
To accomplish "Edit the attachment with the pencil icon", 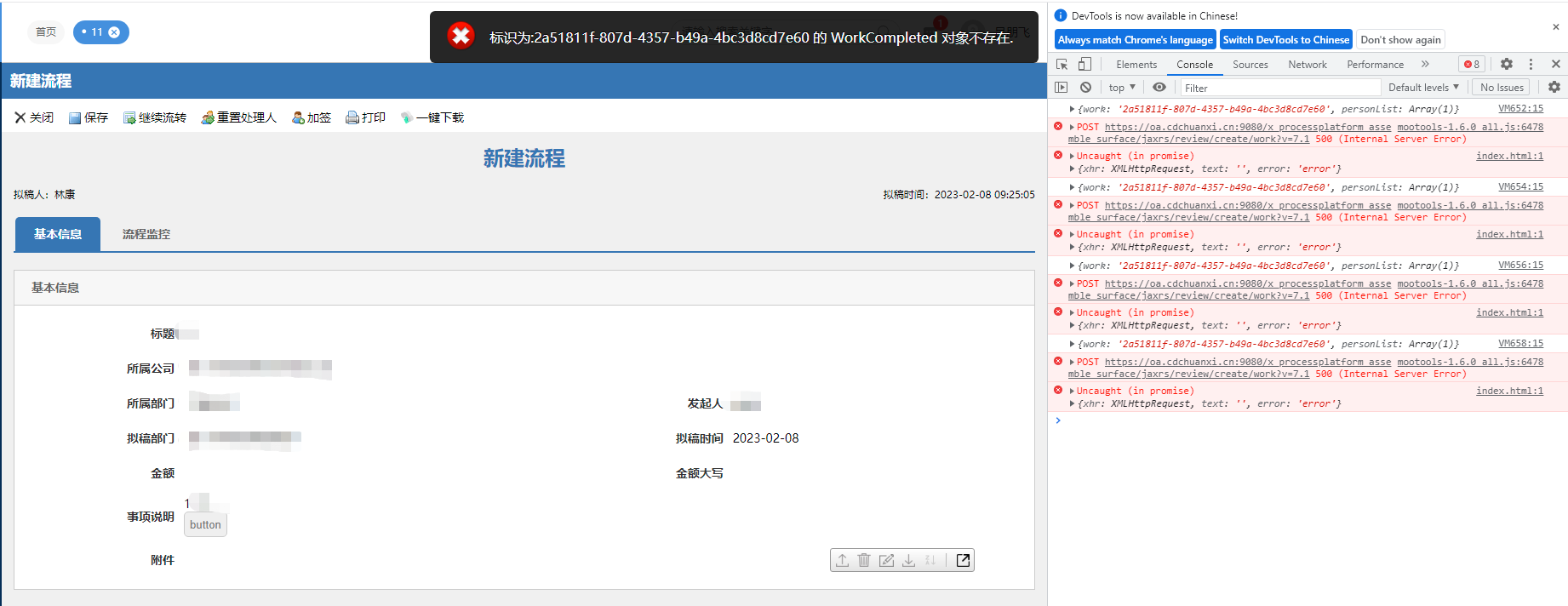I will pyautogui.click(x=886, y=560).
